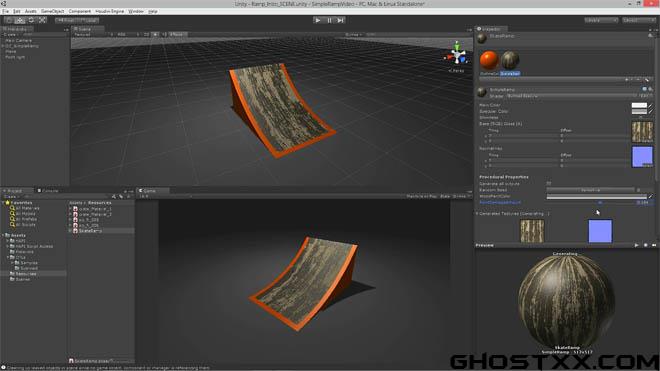Image resolution: width=660 pixels, height=371 pixels.
Task: Click the Pause button in the toolbar
Action: tap(329, 20)
